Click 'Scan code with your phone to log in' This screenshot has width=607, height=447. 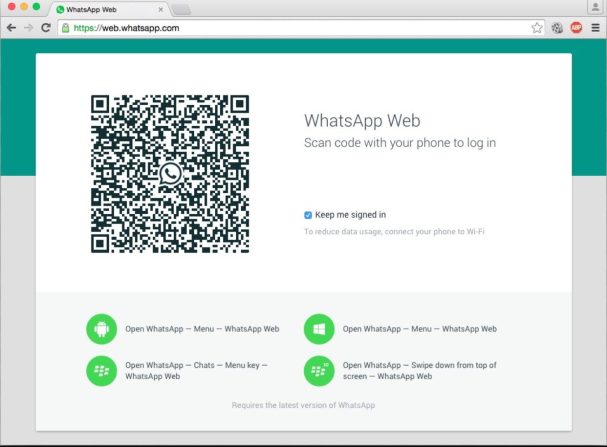coord(400,143)
